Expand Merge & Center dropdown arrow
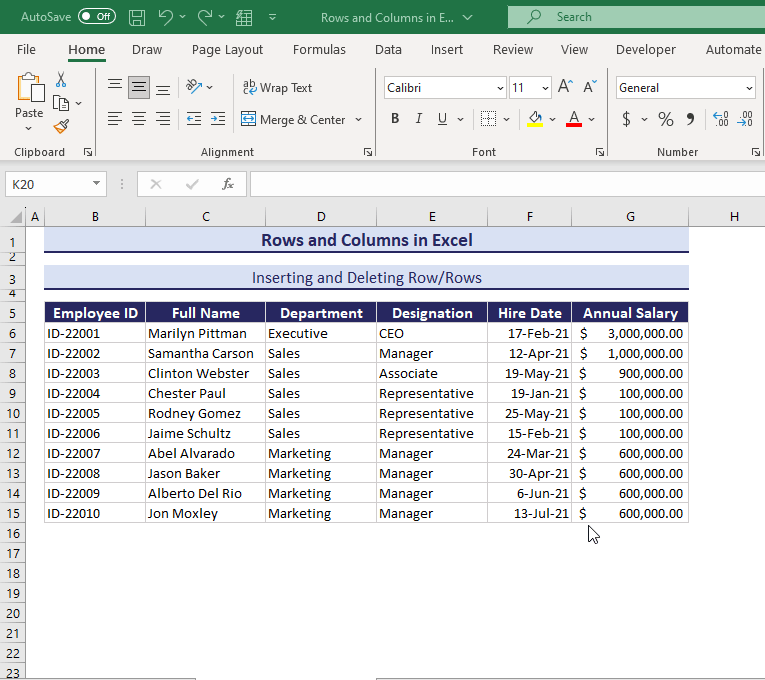Image resolution: width=765 pixels, height=680 pixels. tap(359, 120)
